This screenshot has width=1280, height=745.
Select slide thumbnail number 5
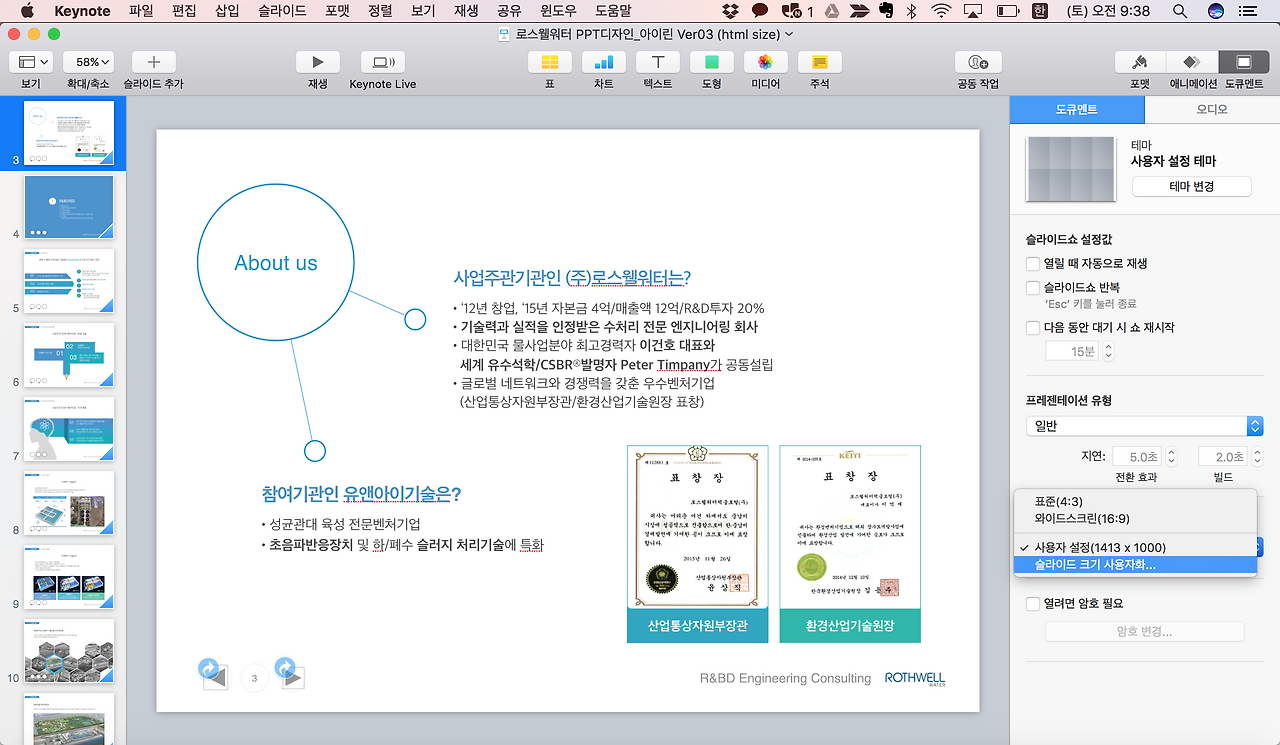click(x=68, y=281)
